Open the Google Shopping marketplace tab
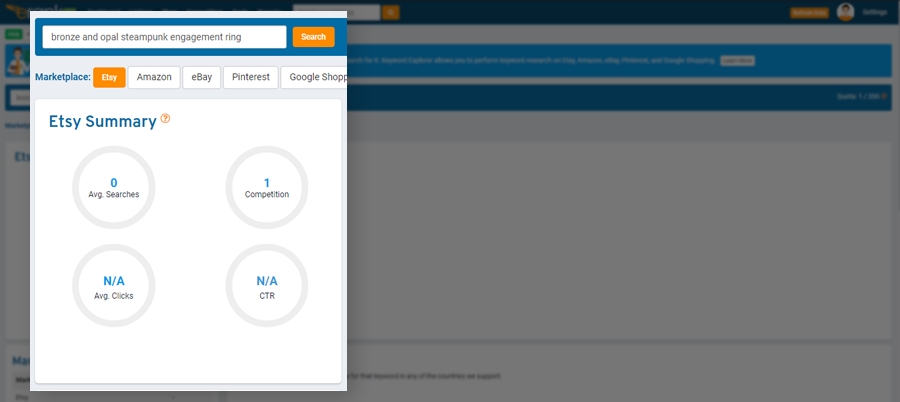This screenshot has width=900, height=402. coord(314,77)
